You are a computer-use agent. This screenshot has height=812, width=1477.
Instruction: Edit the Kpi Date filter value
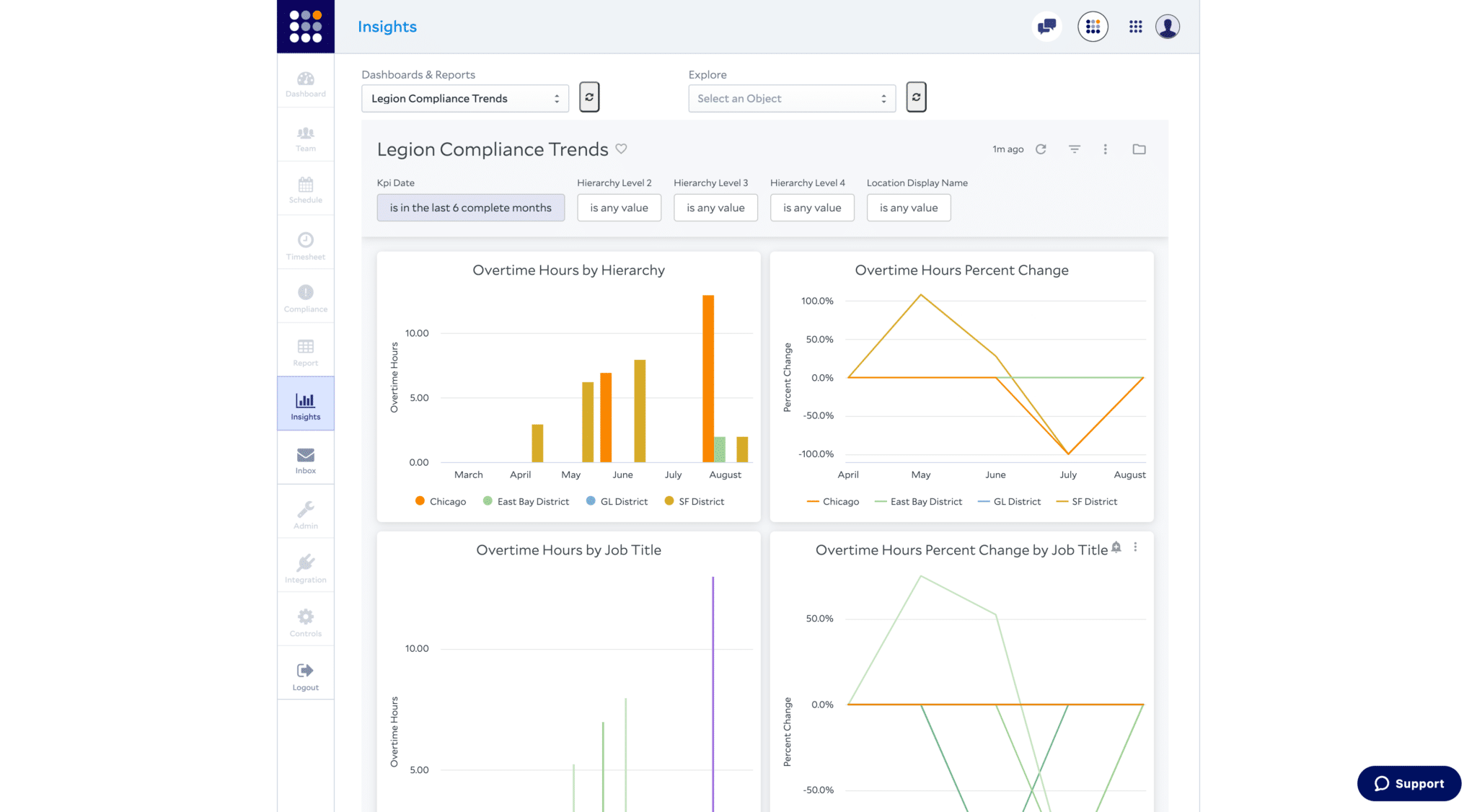(471, 208)
